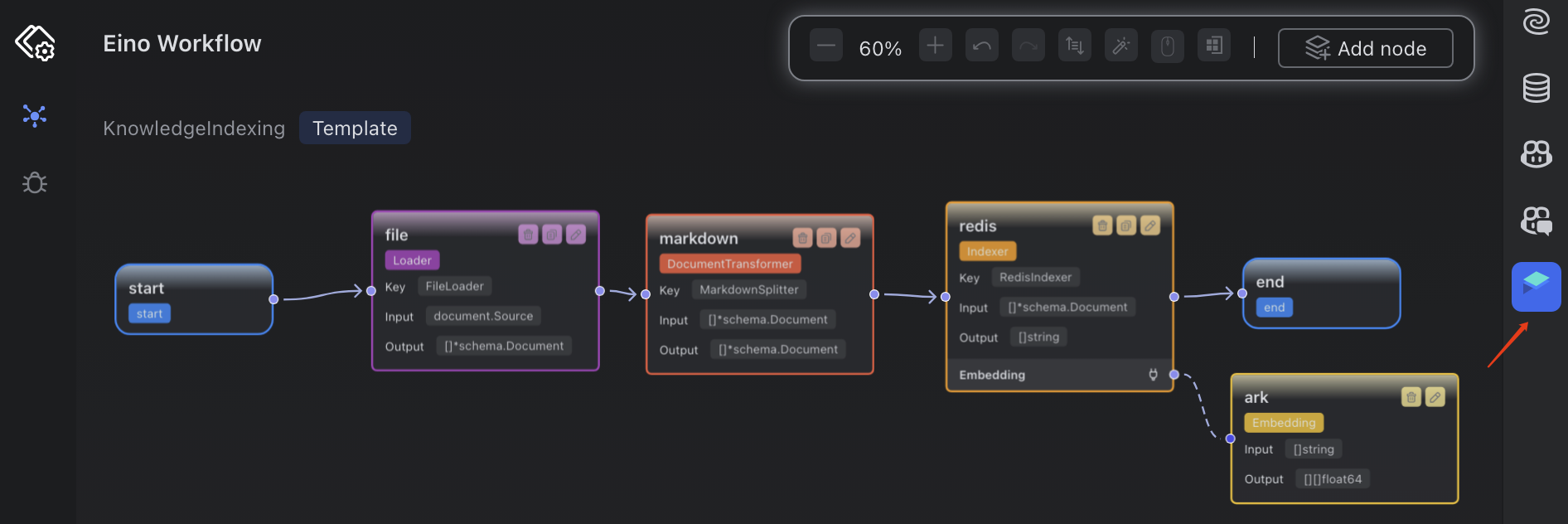
Task: Auto-arrange nodes with the magic wand
Action: [1121, 46]
